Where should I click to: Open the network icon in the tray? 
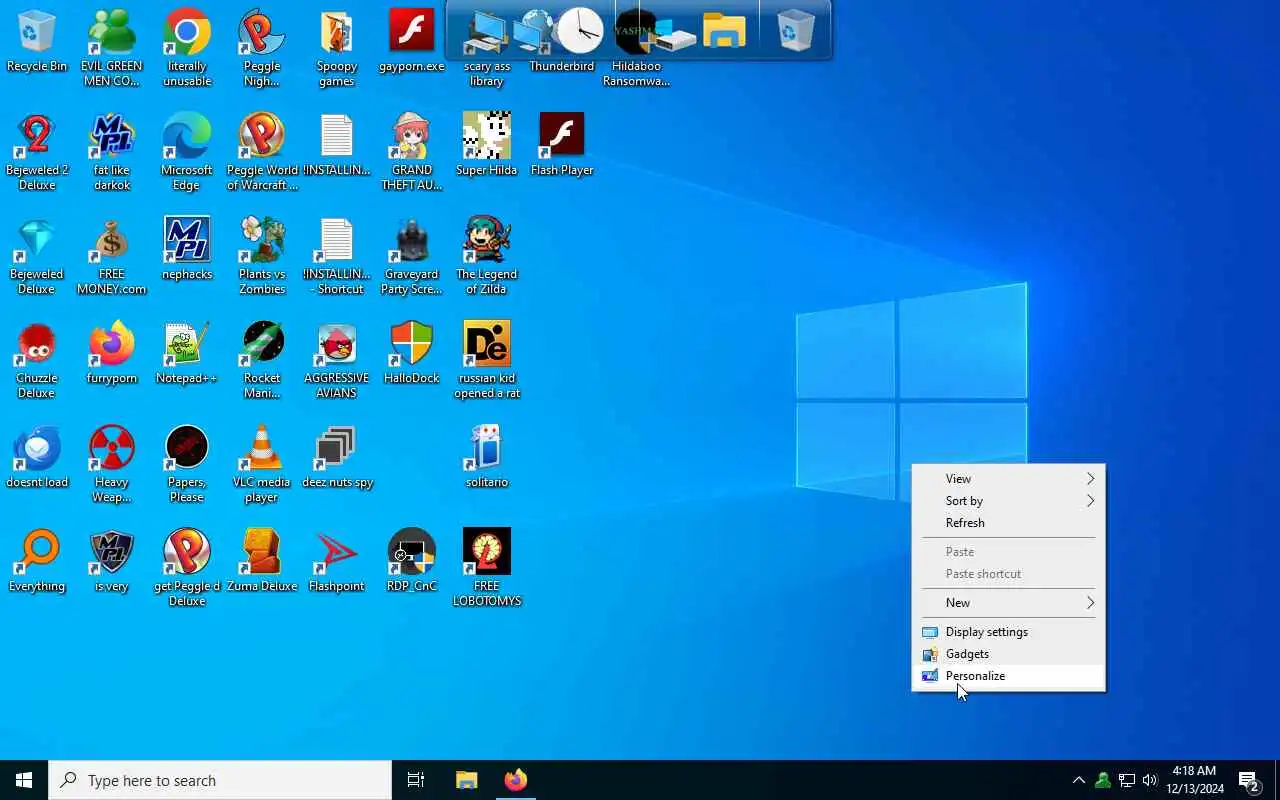1126,780
